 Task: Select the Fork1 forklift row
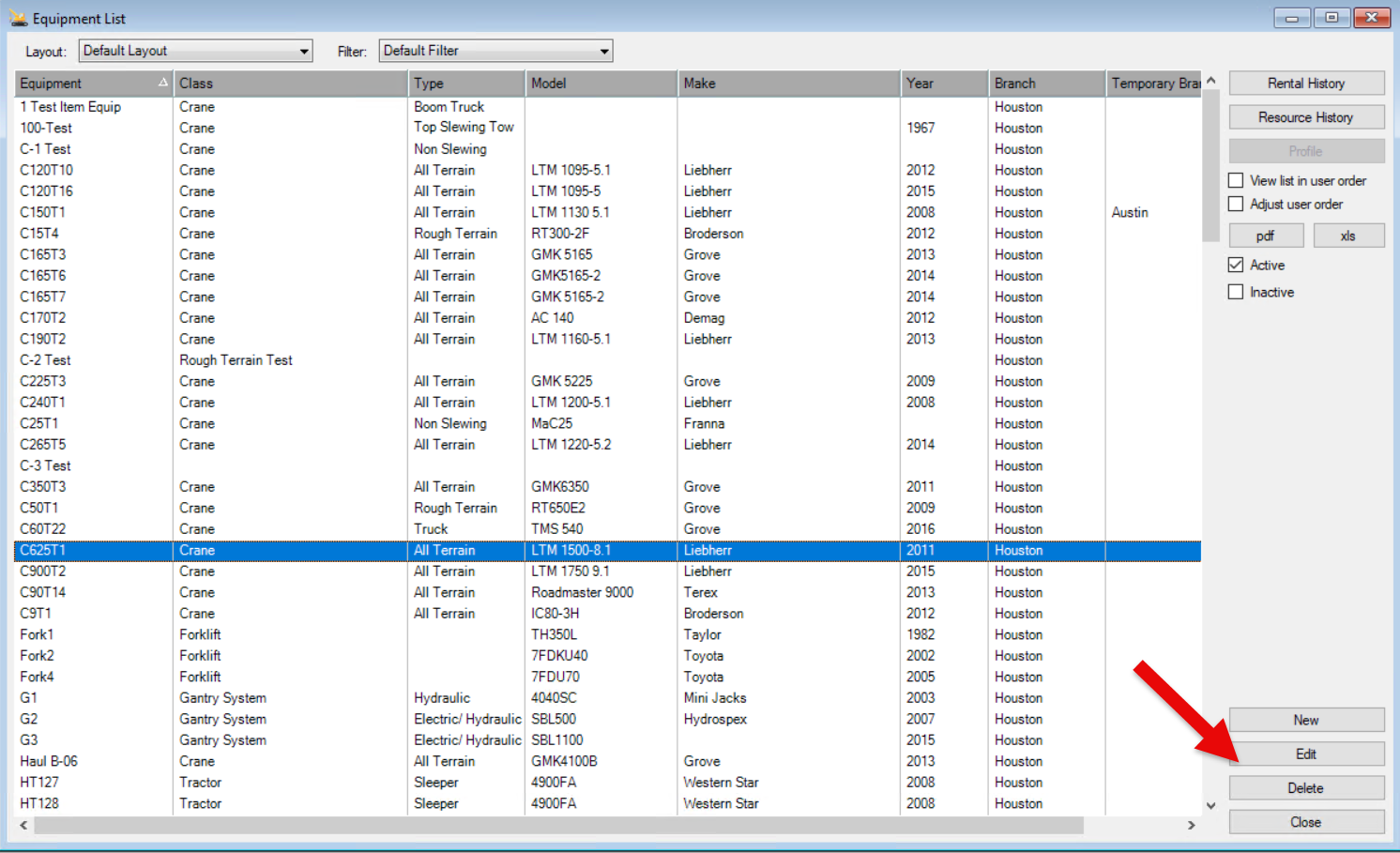tap(608, 634)
